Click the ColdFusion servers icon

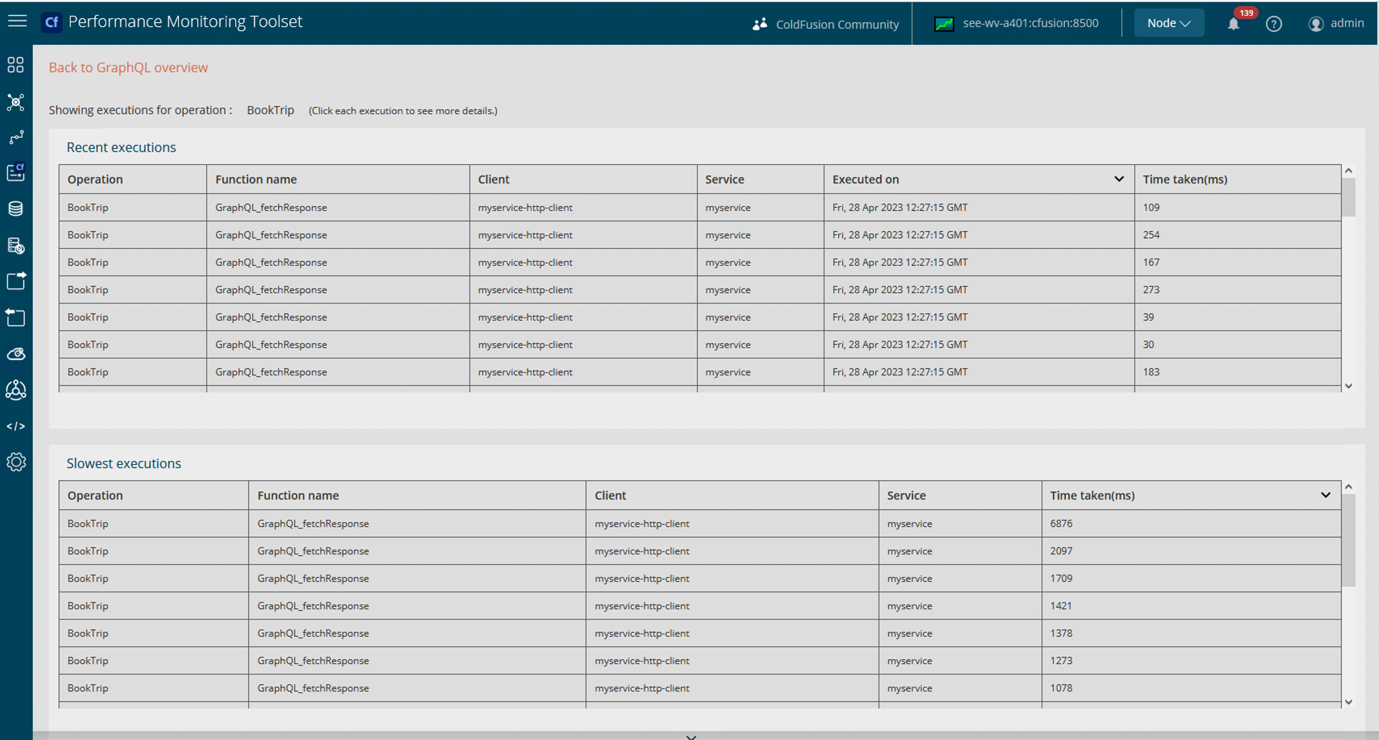point(16,172)
